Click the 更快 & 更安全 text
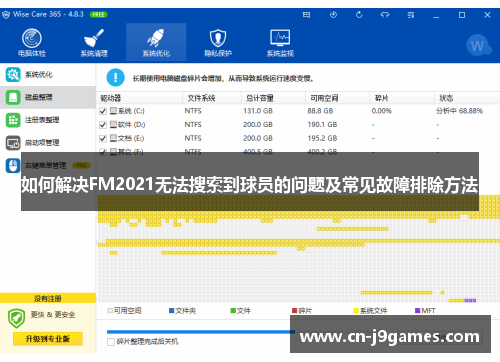The image size is (500, 362). coord(53,315)
